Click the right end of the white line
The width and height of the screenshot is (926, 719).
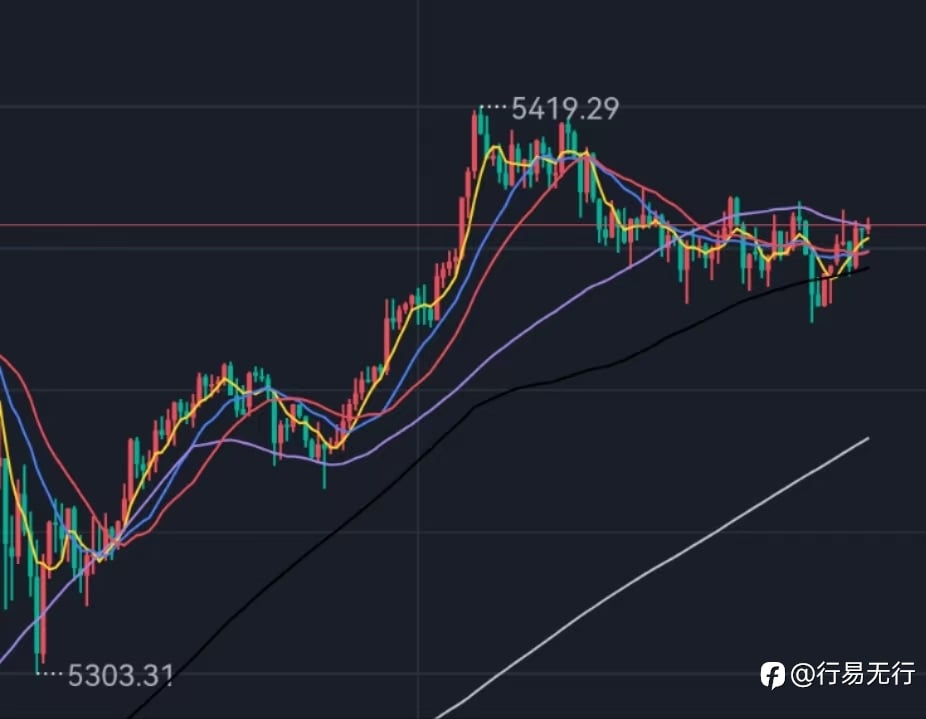(x=867, y=438)
